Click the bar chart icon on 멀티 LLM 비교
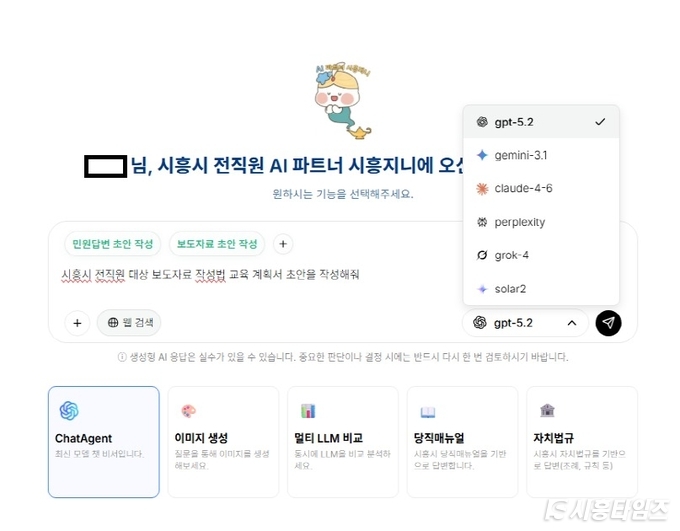Screen dimensions: 680x531 click(x=308, y=410)
